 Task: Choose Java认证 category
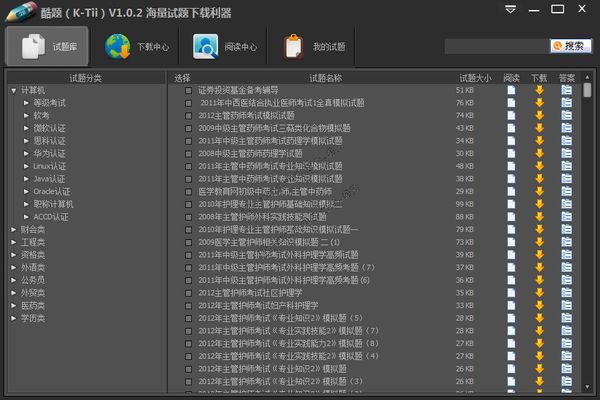click(49, 179)
